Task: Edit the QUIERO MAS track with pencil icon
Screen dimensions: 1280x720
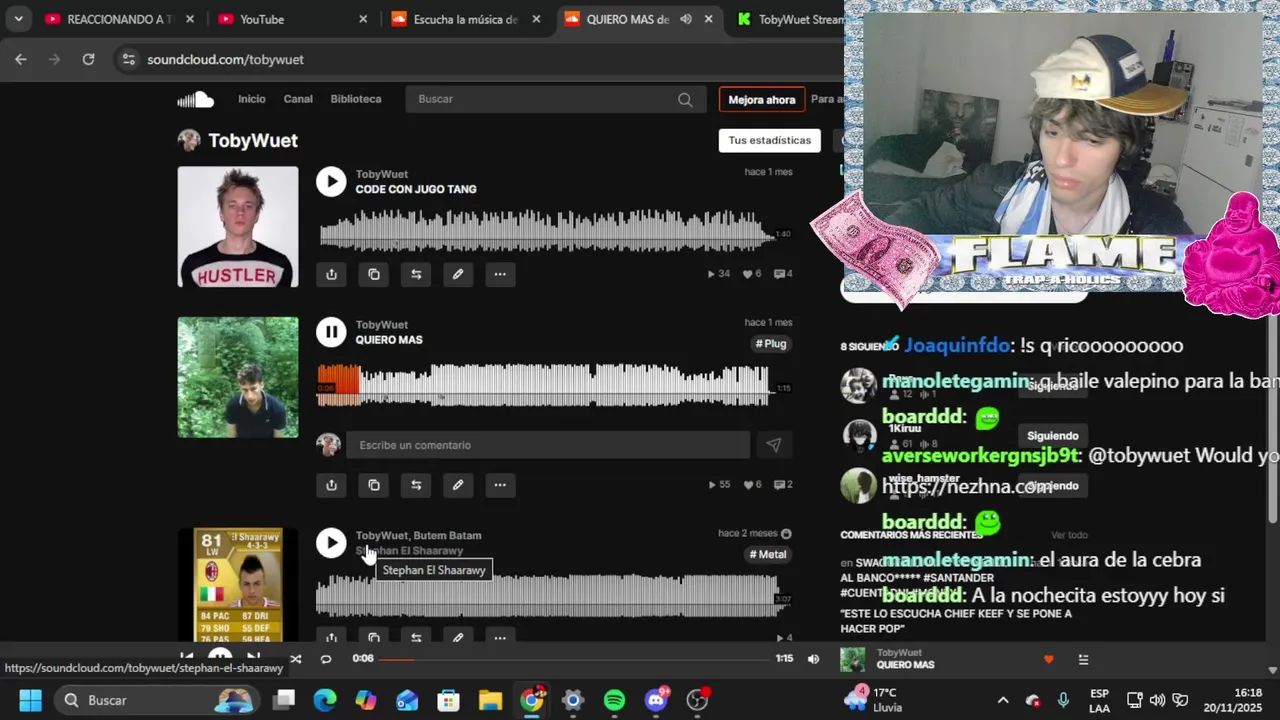Action: click(458, 485)
